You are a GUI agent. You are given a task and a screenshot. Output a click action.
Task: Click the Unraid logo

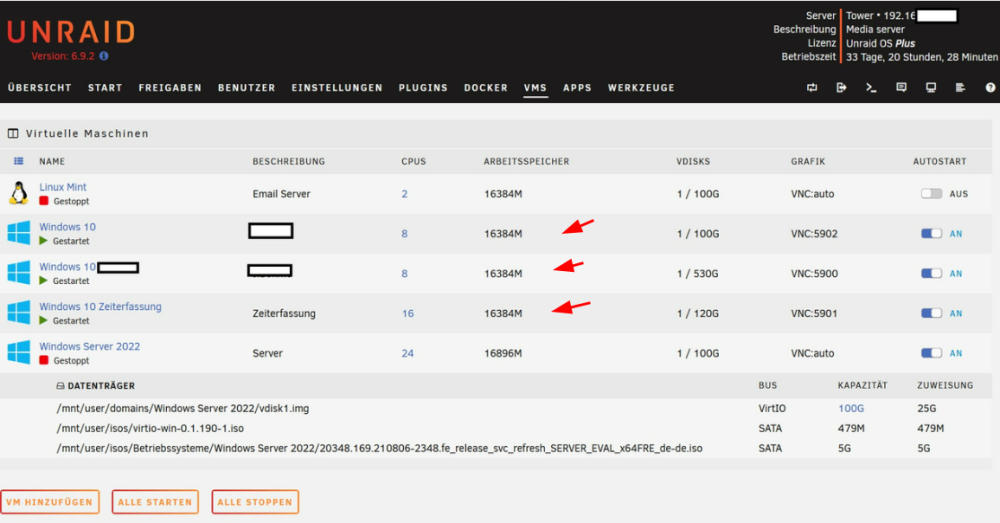click(x=71, y=32)
